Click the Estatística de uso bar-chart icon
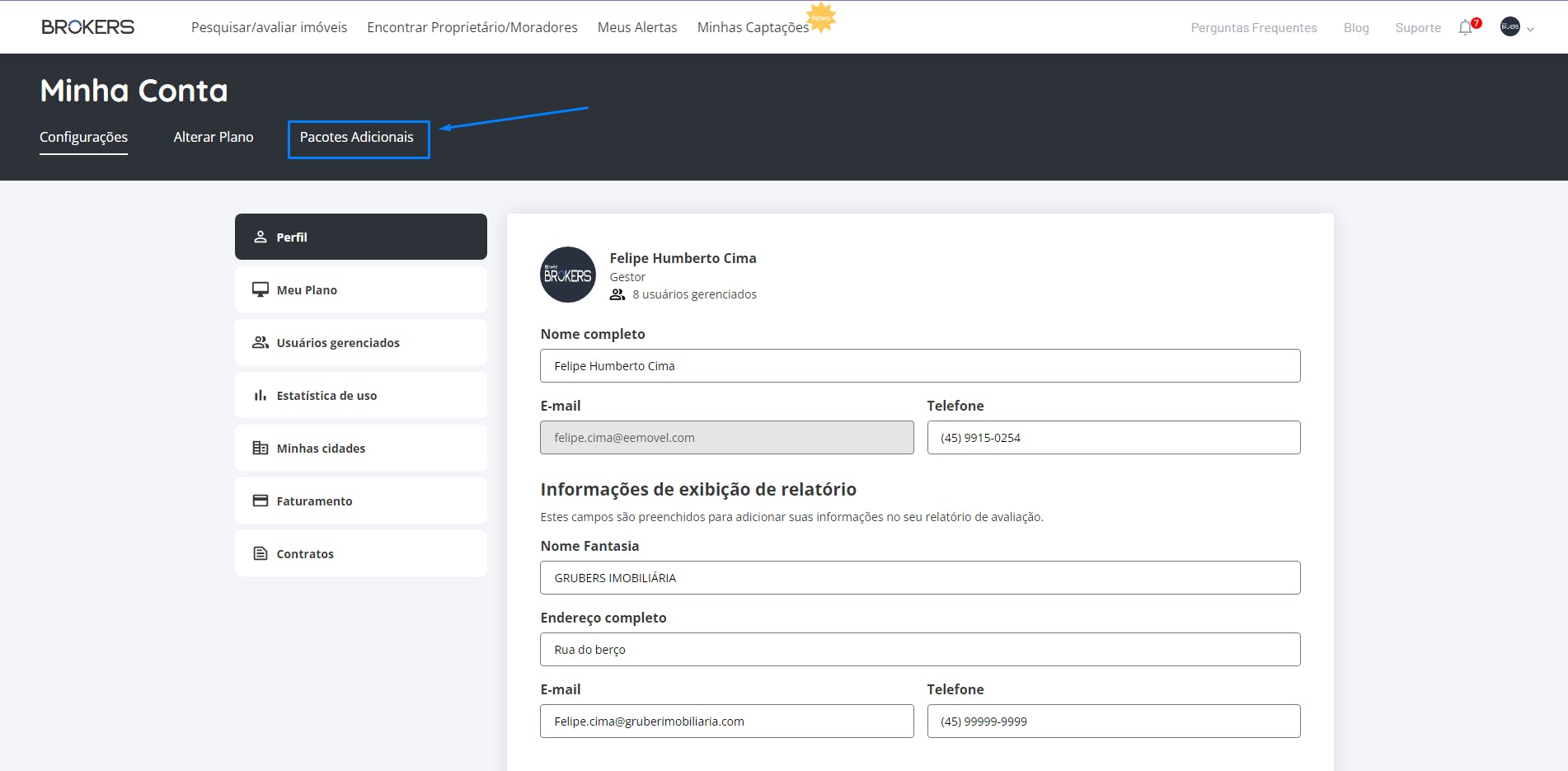 (261, 395)
